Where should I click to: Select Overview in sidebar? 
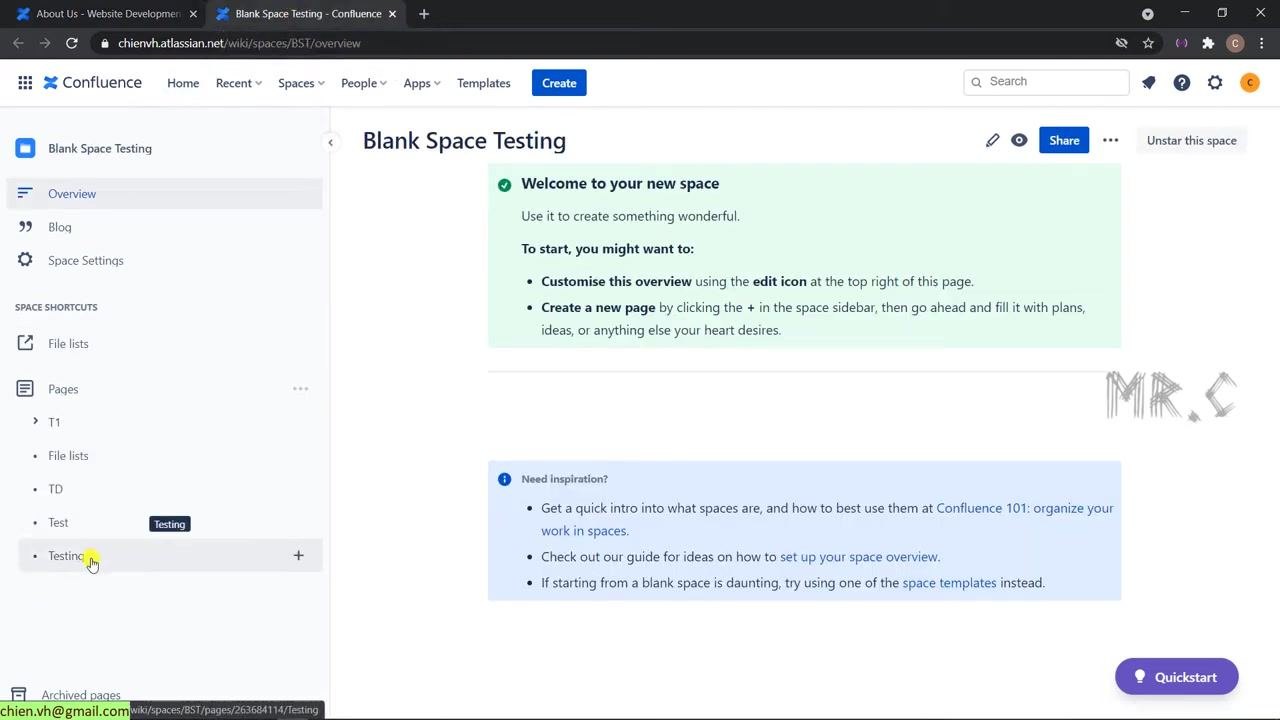[x=165, y=194]
